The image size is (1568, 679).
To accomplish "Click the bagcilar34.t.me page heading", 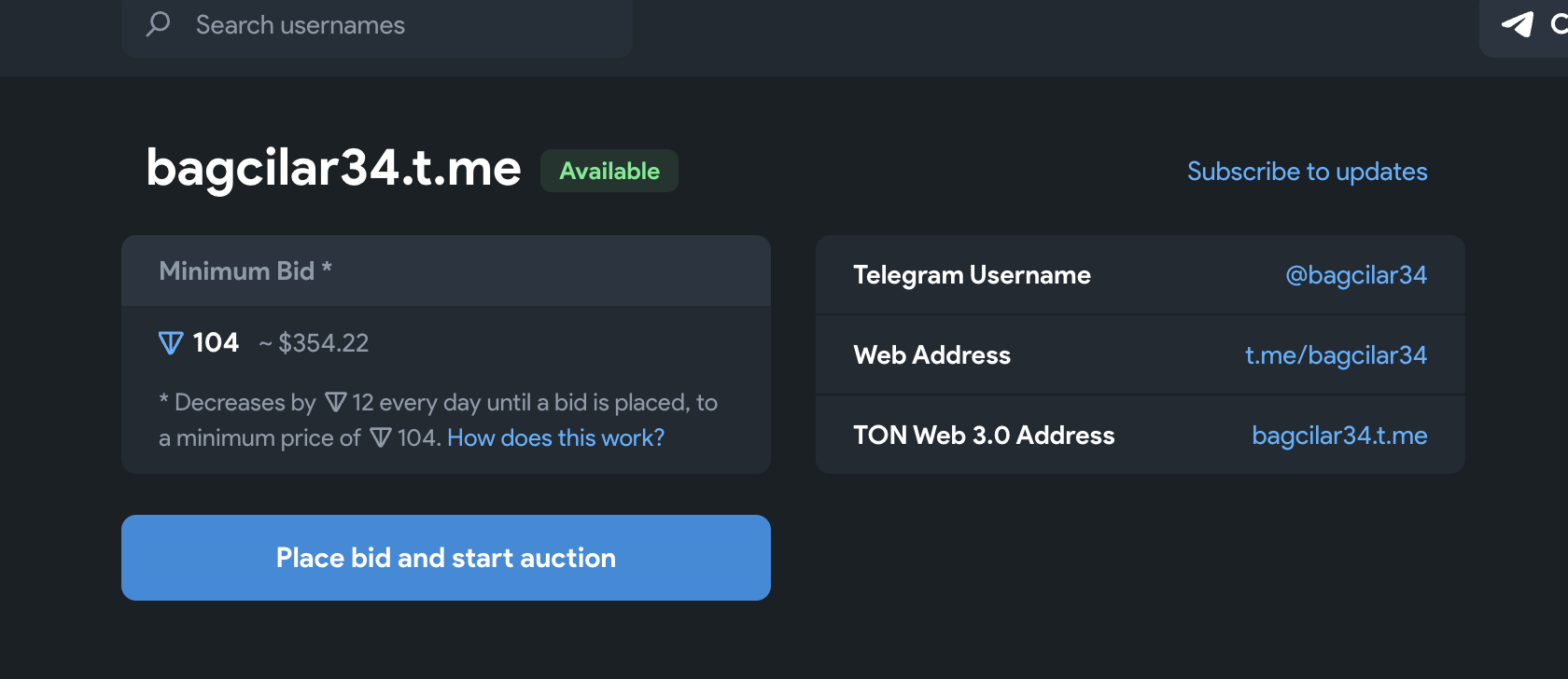I will tap(333, 169).
